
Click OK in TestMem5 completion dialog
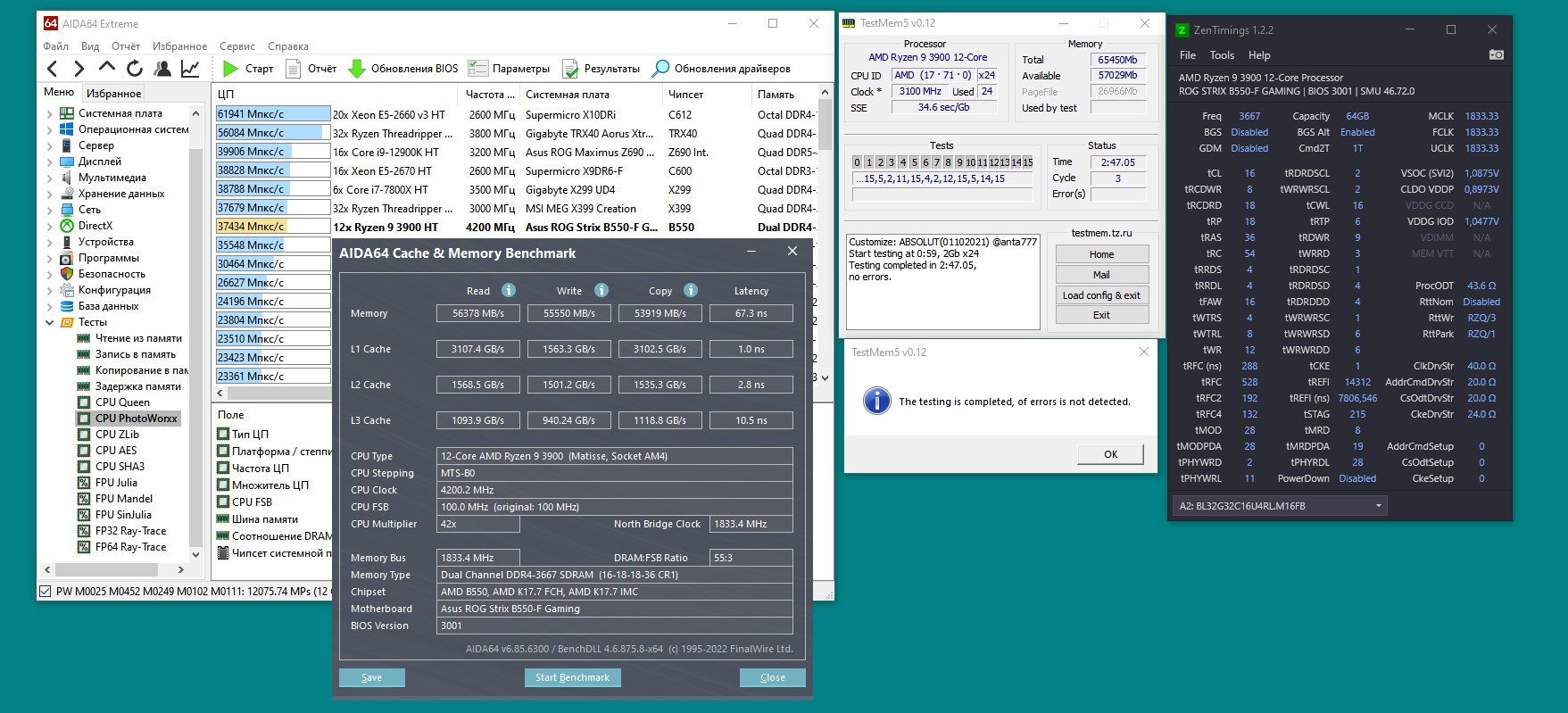click(x=1110, y=454)
